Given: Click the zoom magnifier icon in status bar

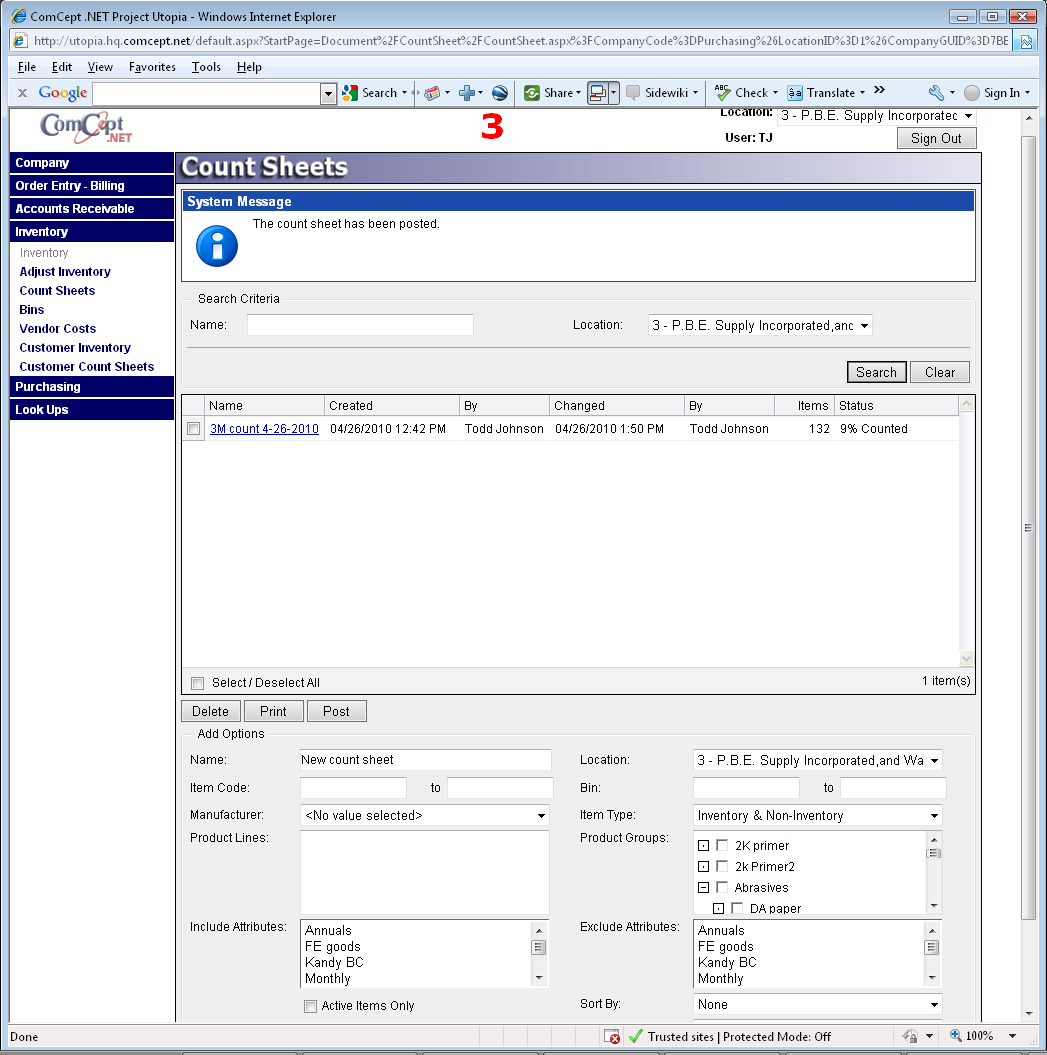Looking at the screenshot, I should tap(956, 1036).
